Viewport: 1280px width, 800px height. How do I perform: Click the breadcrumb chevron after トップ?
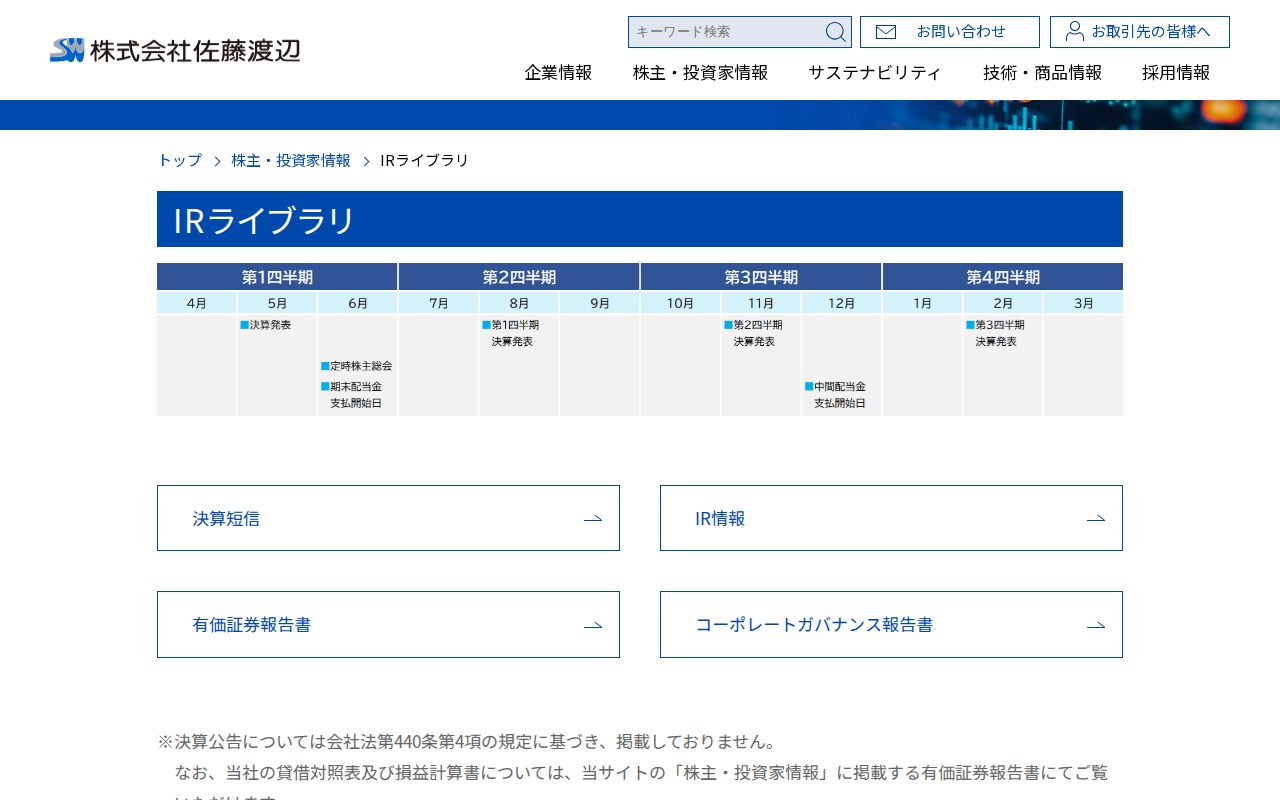(x=217, y=161)
